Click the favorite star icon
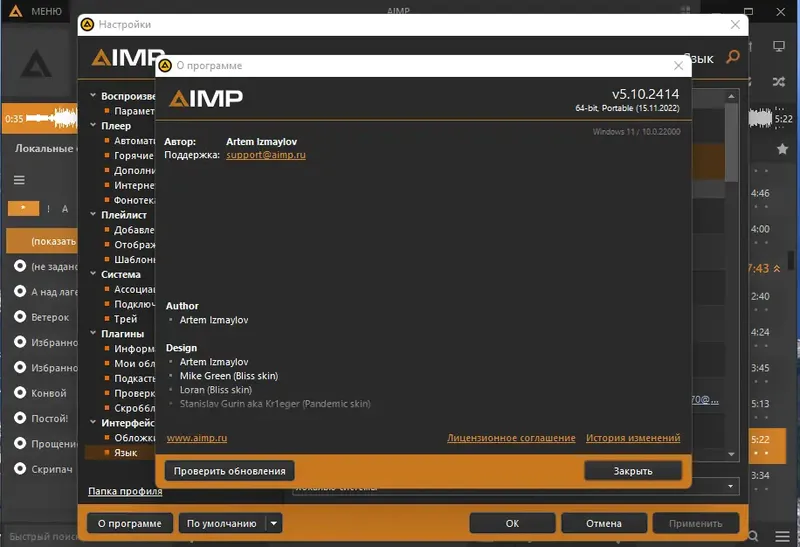This screenshot has width=800, height=547. 782,148
